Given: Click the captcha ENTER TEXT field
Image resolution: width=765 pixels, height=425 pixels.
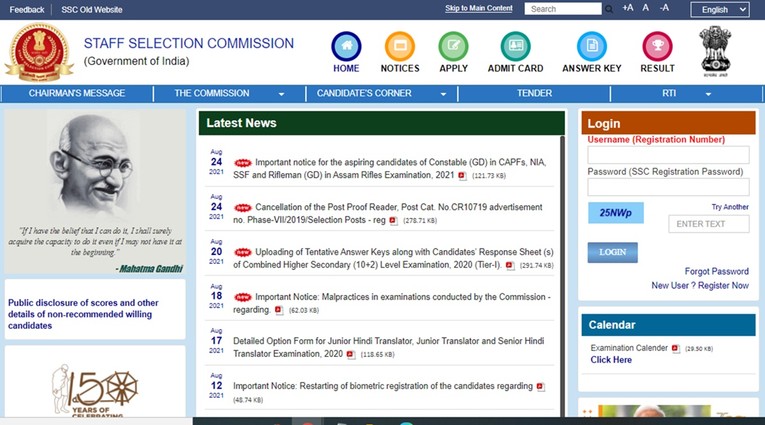Looking at the screenshot, I should coord(708,224).
